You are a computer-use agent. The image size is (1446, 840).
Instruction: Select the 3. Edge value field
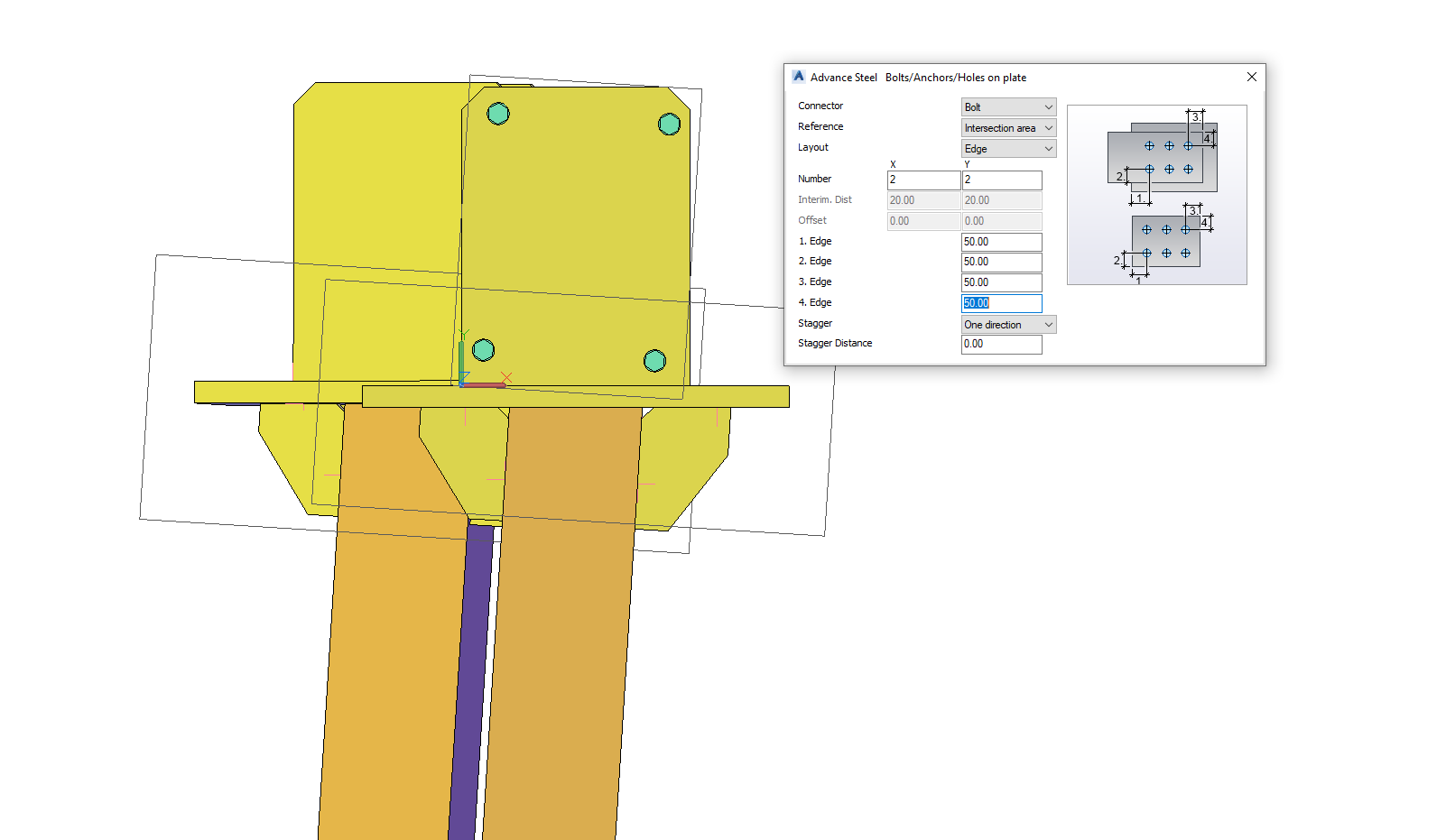click(x=1001, y=282)
